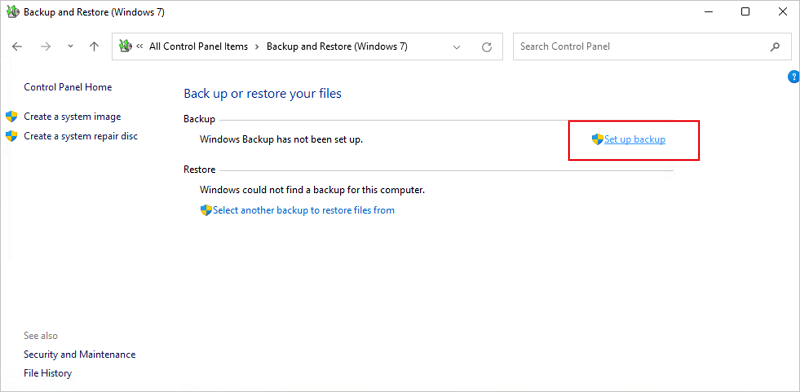Click the Set up backup link
Viewport: 800px width, 392px height.
tap(635, 139)
